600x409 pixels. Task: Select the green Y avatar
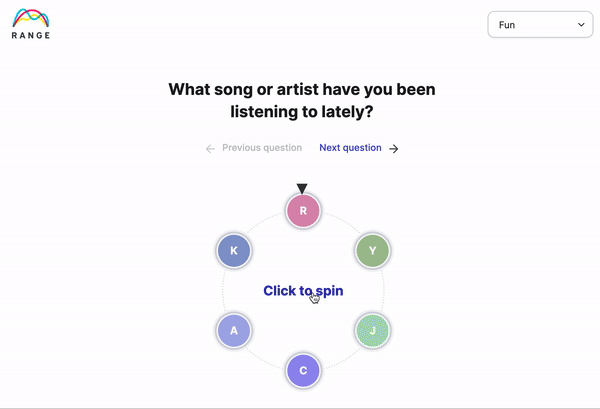(372, 251)
